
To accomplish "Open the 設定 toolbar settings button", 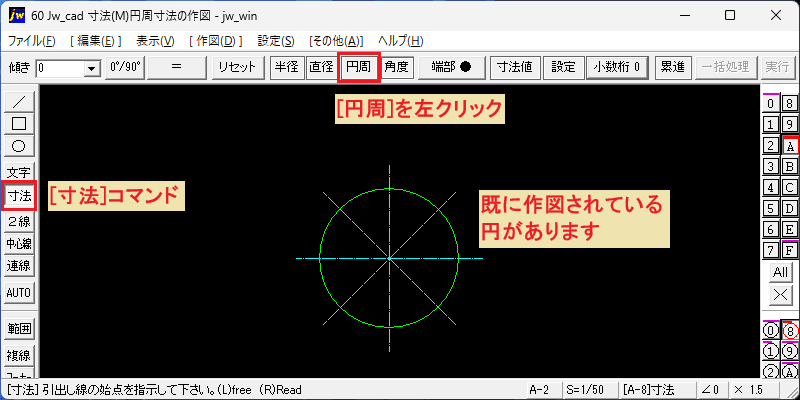I will [x=563, y=67].
